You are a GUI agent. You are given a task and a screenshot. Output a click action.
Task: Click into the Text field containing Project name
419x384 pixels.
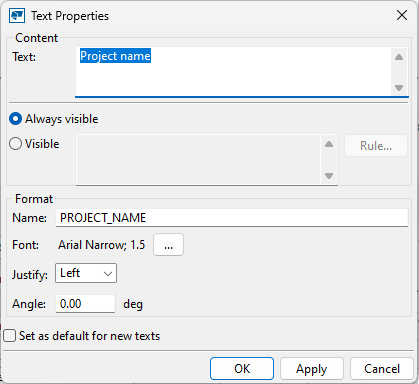(x=233, y=72)
